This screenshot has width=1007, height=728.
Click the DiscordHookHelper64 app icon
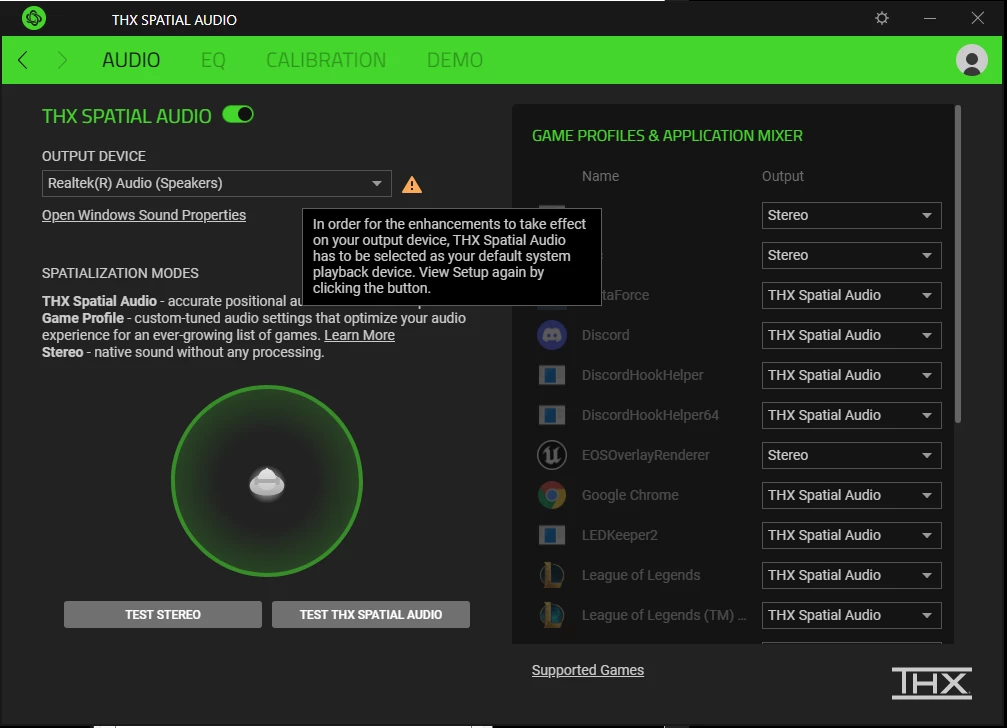click(x=552, y=415)
